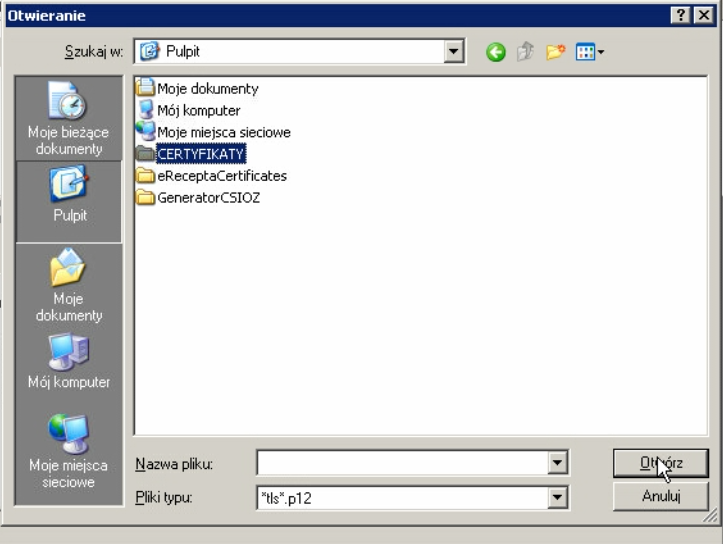723x544 pixels.
Task: Select Pulpit in the places bar
Action: coord(69,196)
